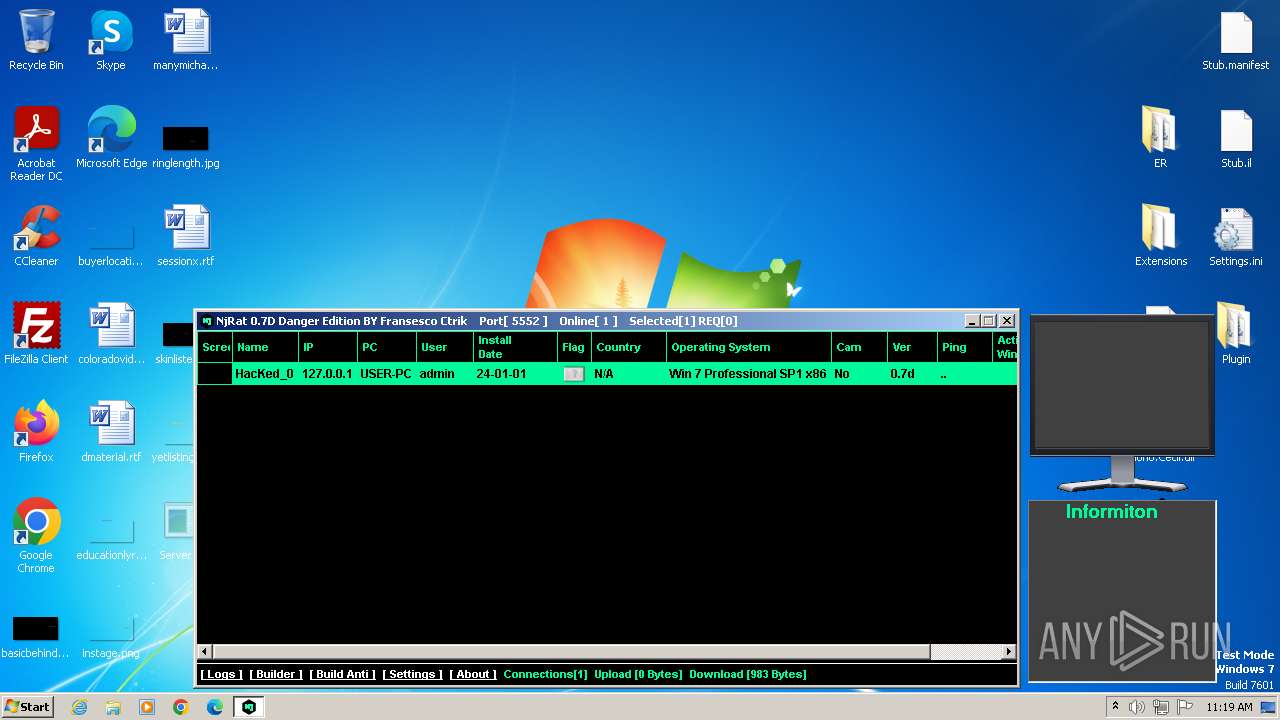Click the Win 7 Professional SP1 x86 cell
The width and height of the screenshot is (1280, 720).
[748, 374]
